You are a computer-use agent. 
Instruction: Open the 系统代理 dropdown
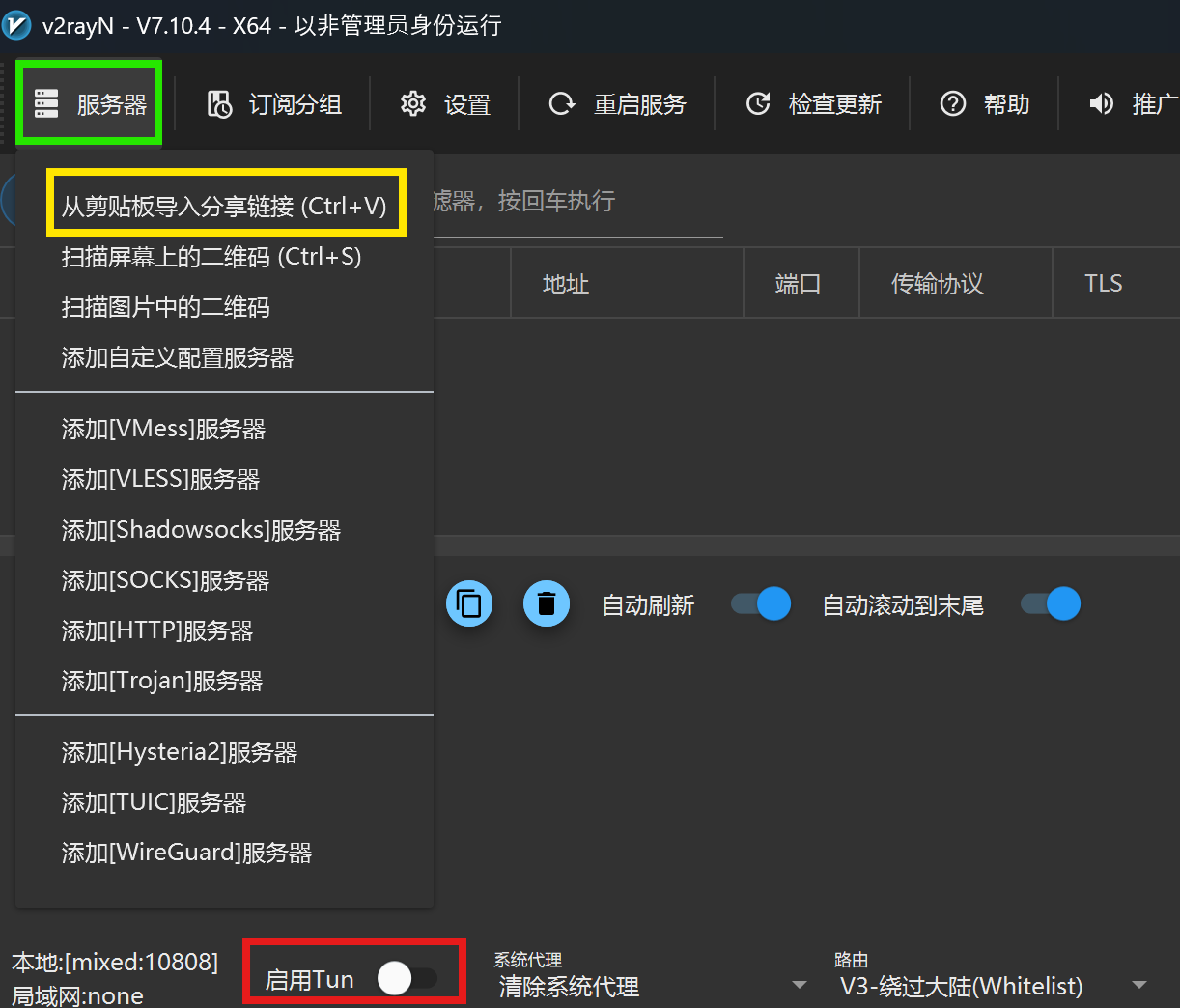(652, 986)
